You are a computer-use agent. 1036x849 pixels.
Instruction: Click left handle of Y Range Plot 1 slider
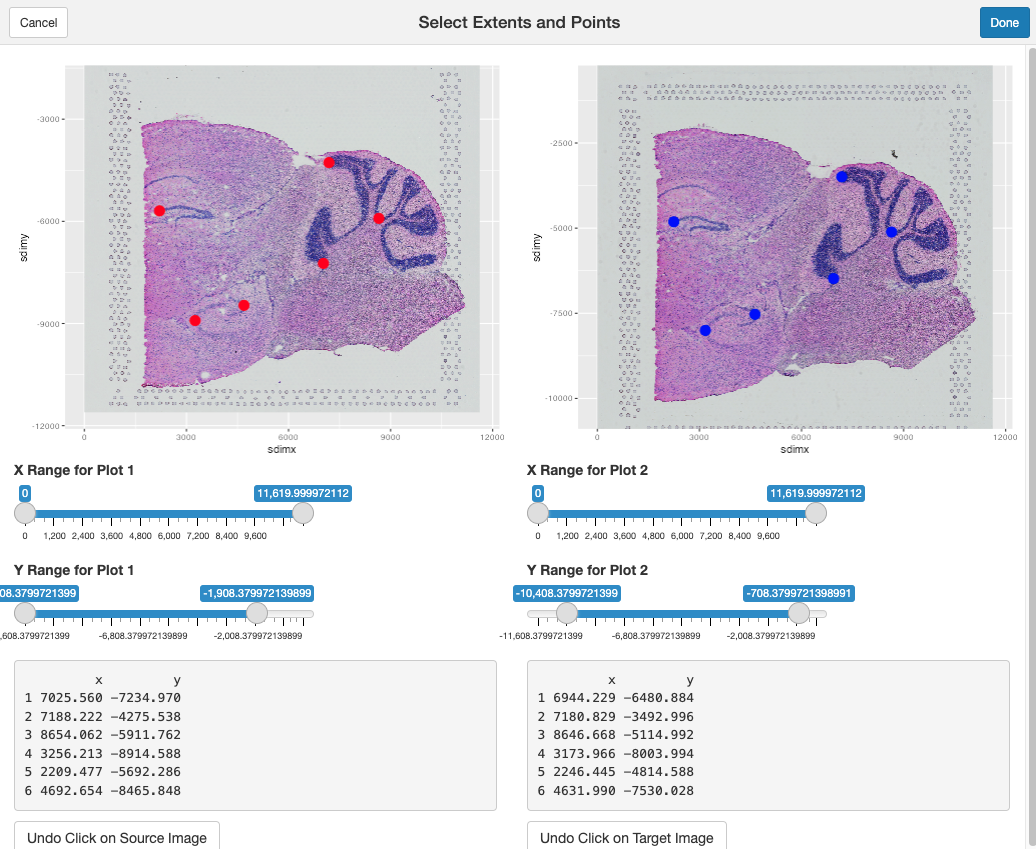point(25,613)
